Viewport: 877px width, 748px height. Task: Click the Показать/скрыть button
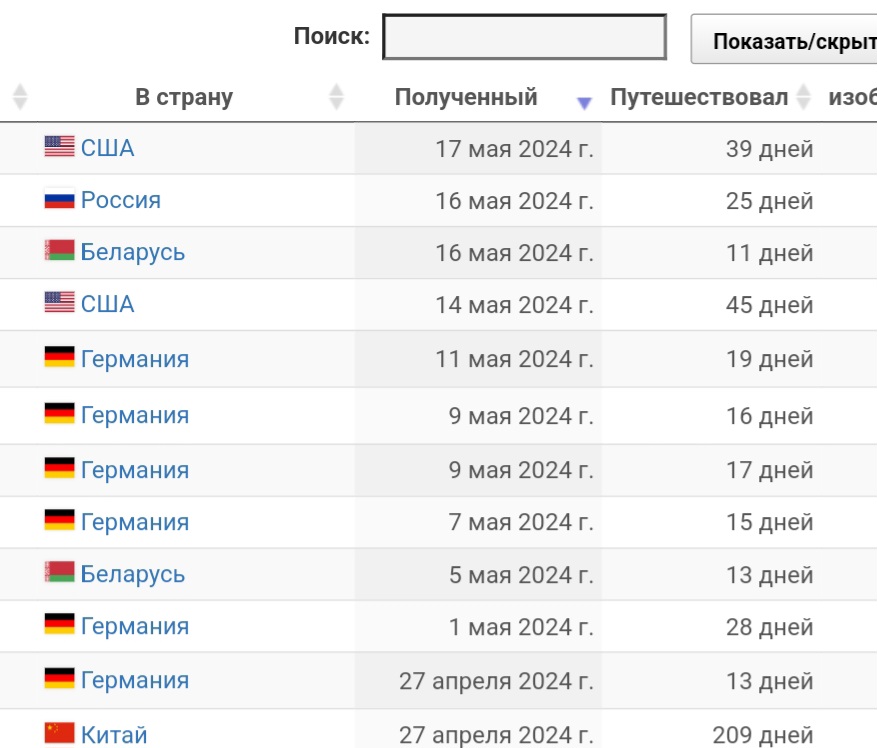784,39
